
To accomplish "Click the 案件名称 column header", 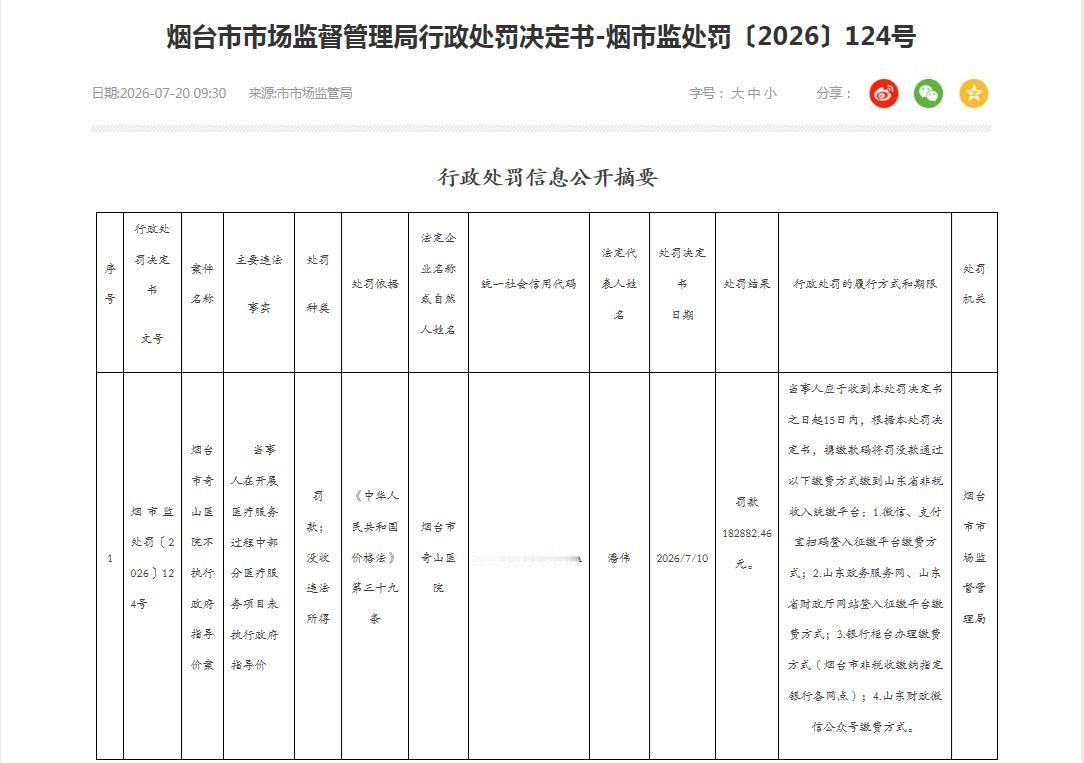I will tap(203, 292).
